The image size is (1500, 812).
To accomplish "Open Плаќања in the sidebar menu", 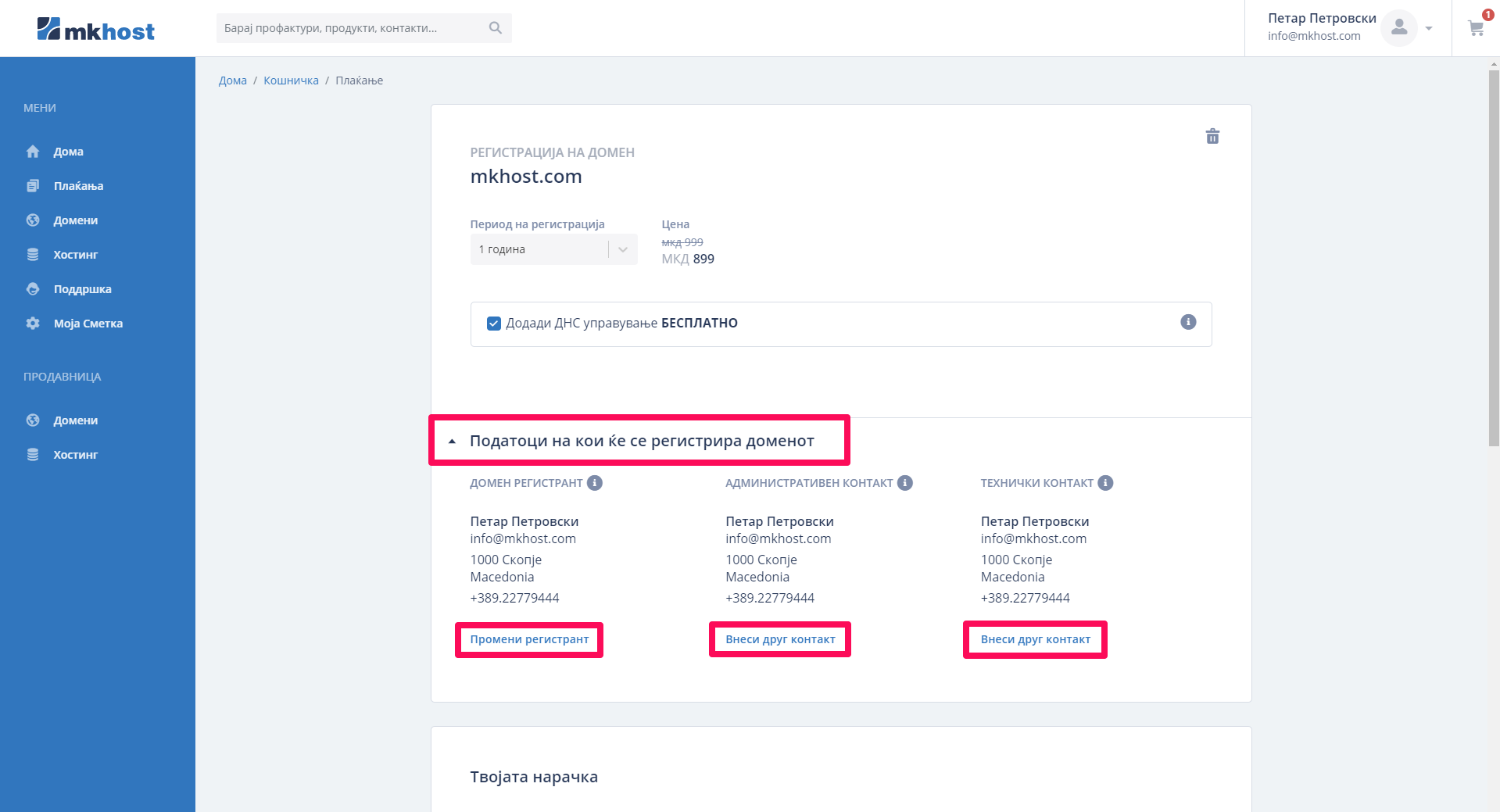I will [78, 186].
